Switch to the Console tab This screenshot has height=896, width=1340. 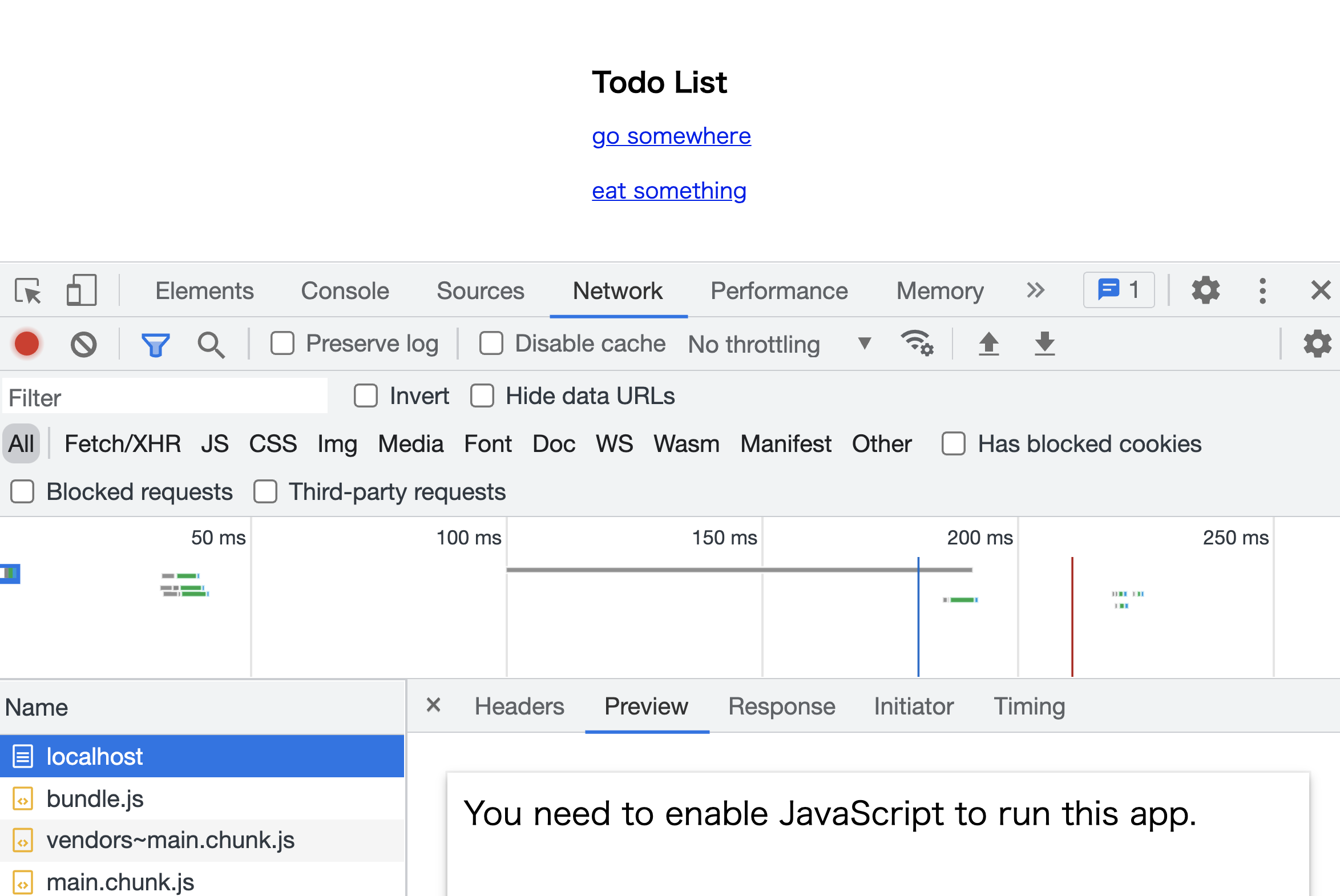[345, 291]
